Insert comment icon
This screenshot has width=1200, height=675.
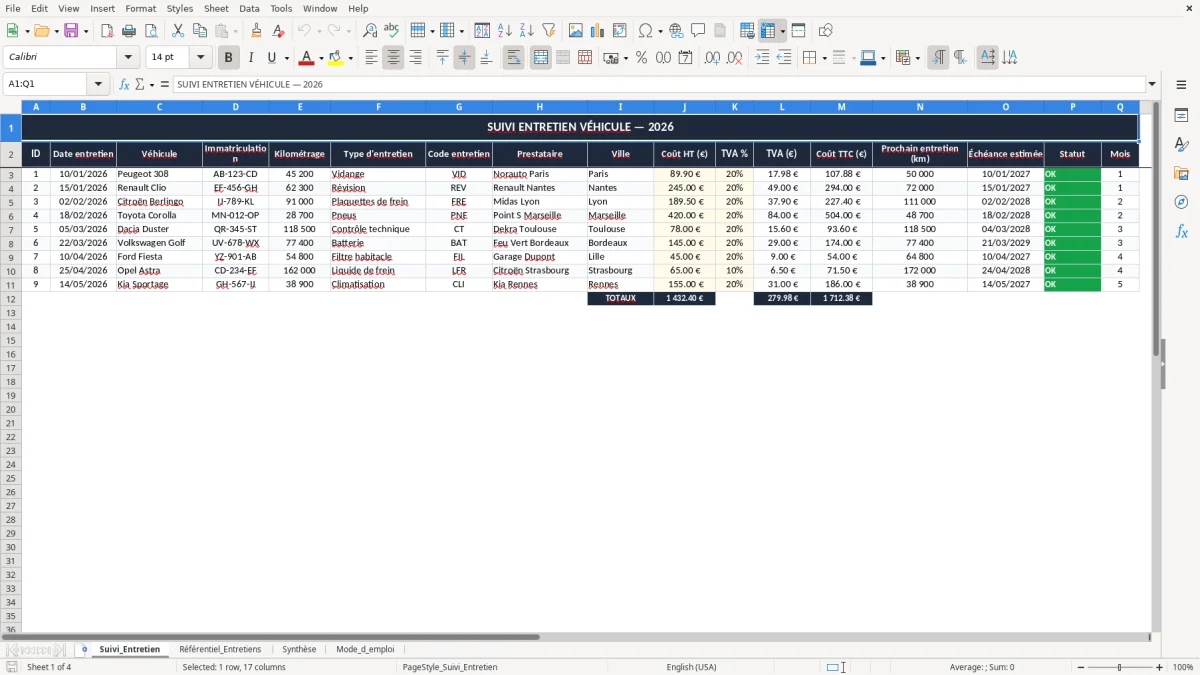(x=698, y=31)
